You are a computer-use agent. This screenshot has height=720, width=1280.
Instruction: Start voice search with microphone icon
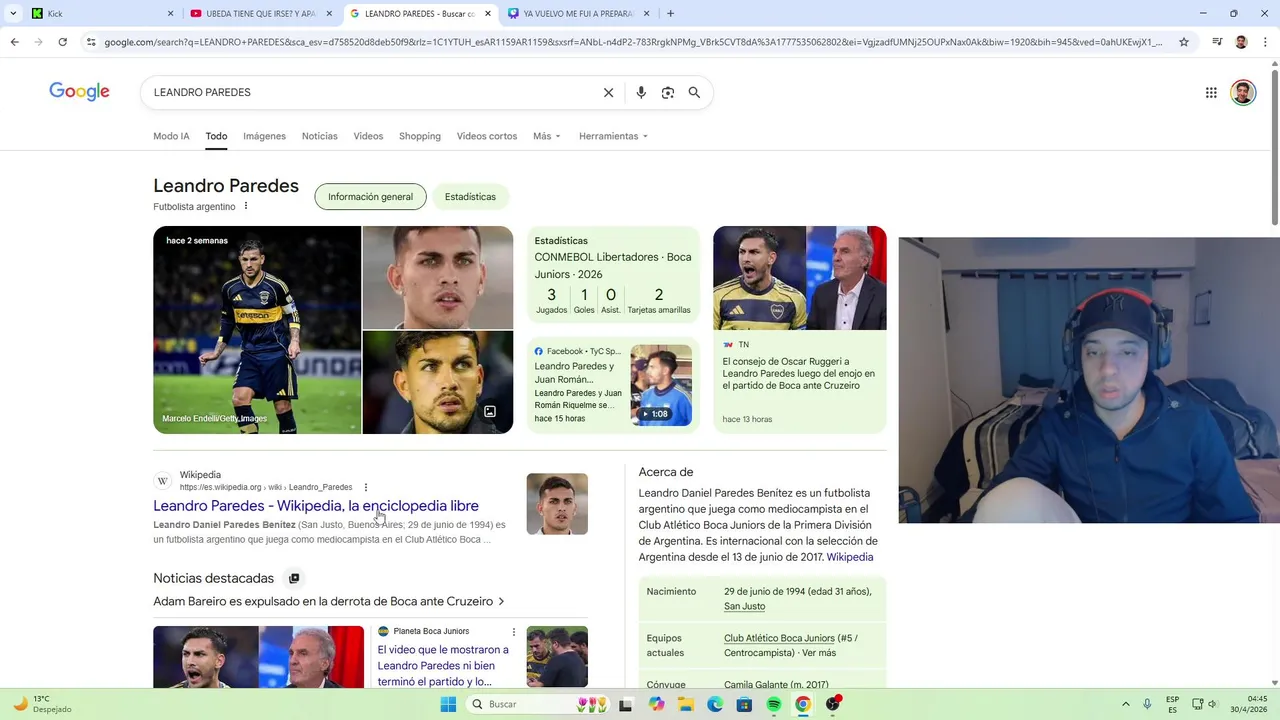(x=641, y=92)
